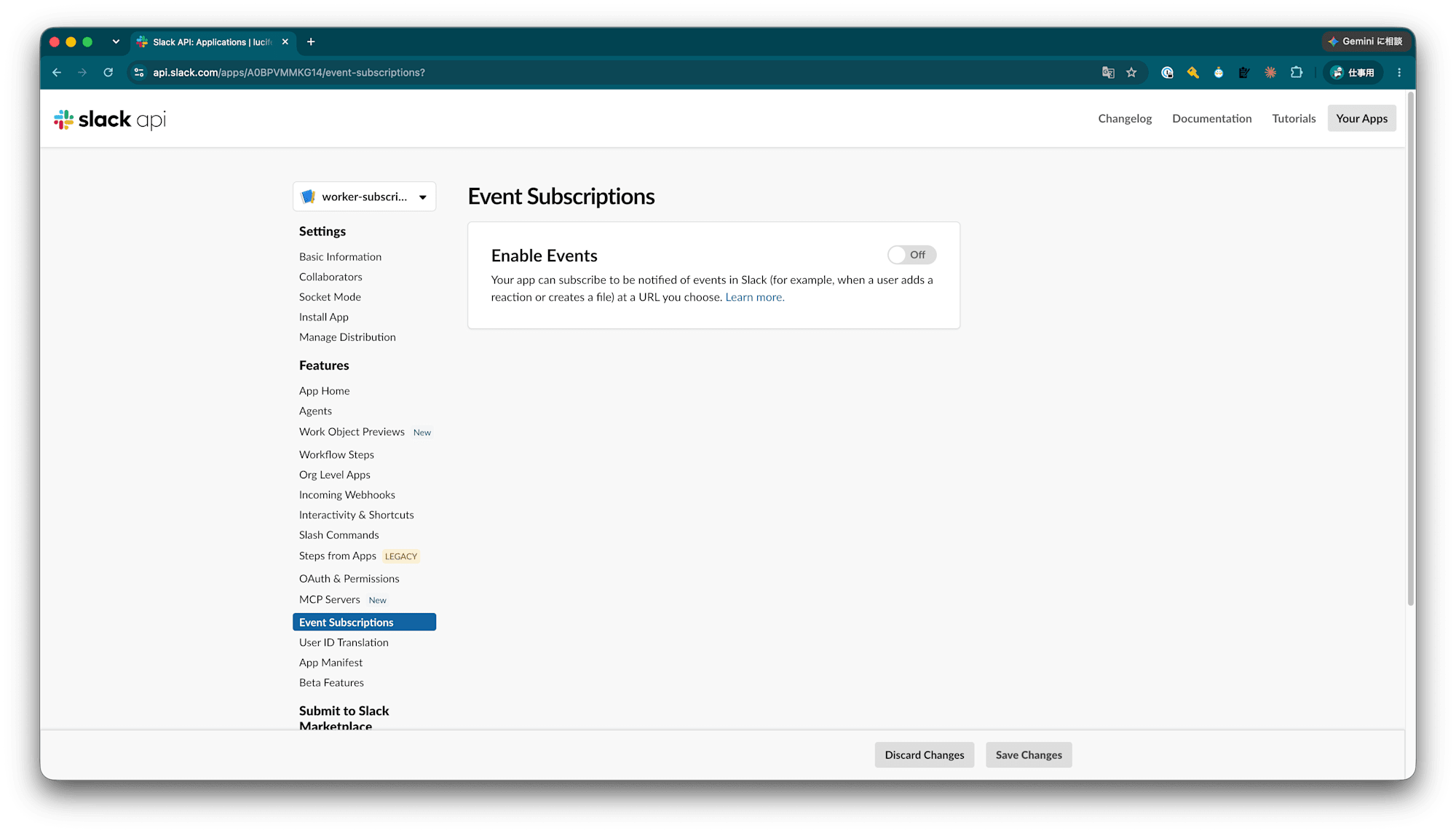
Task: Click the Gemini button in the title bar
Action: coord(1366,42)
